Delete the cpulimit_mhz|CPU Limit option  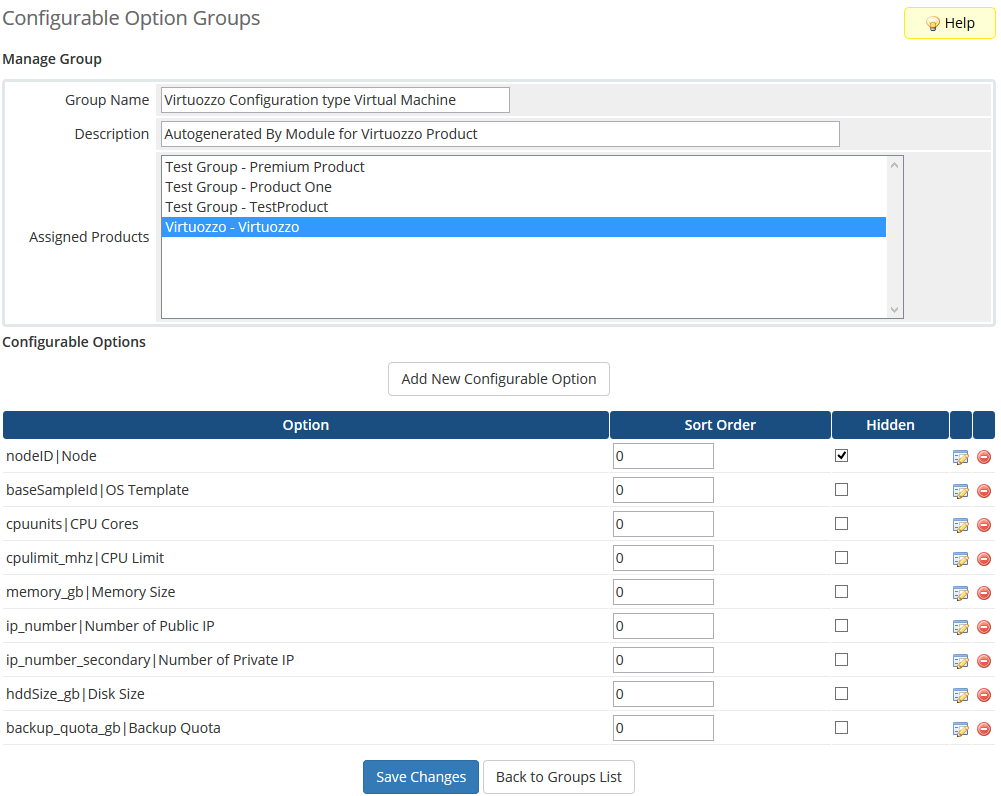tap(984, 559)
